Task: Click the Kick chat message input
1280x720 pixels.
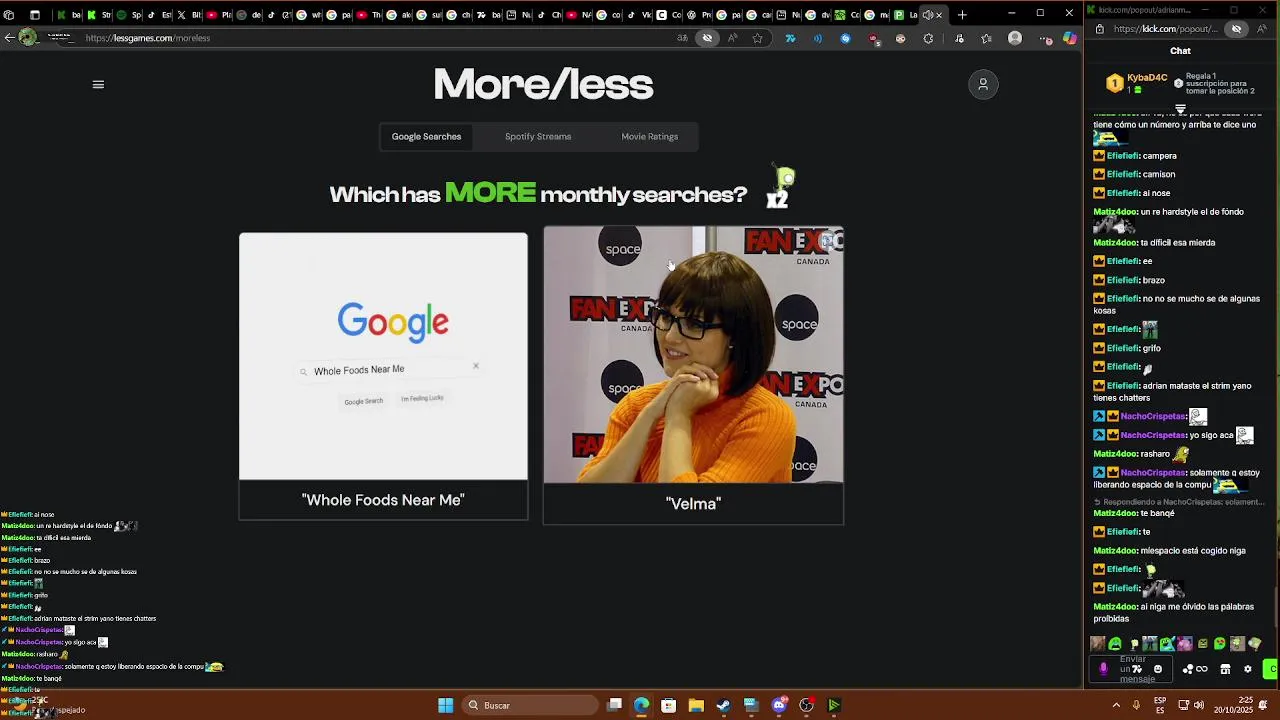Action: point(1133,669)
